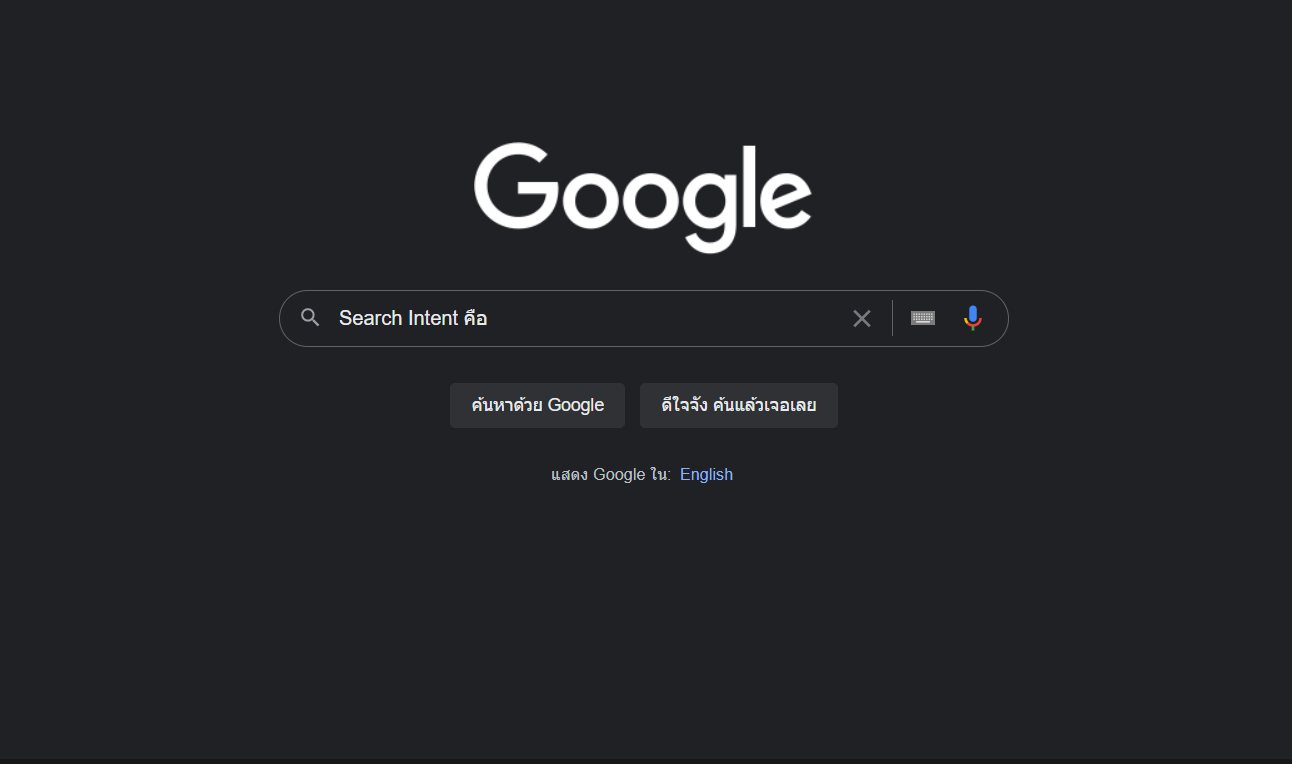Clear the query with the X icon
Screen dimensions: 1292x764
(862, 318)
